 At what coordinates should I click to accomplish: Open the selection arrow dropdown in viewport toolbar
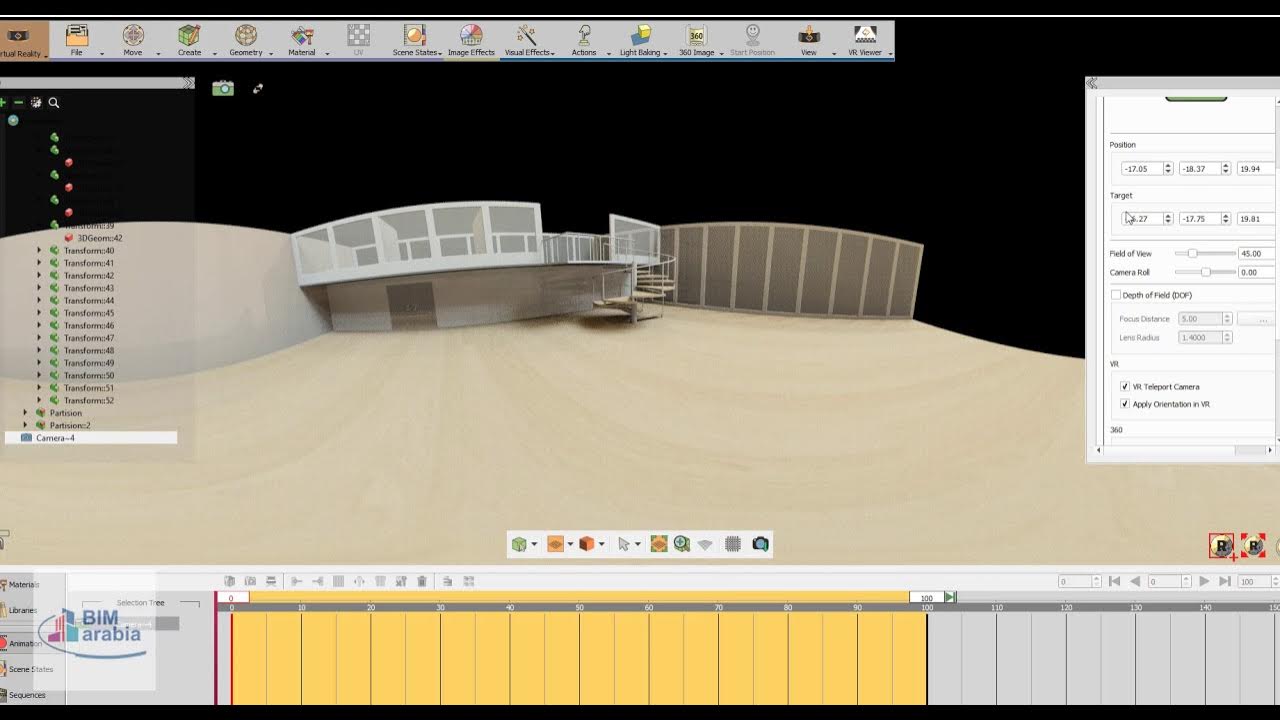pos(637,545)
